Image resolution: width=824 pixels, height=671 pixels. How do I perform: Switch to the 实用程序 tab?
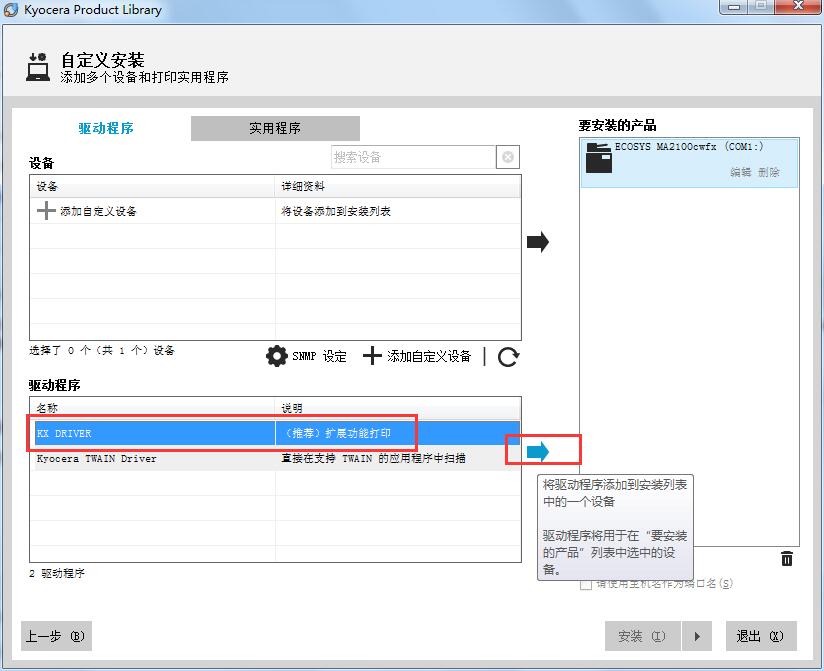(275, 128)
